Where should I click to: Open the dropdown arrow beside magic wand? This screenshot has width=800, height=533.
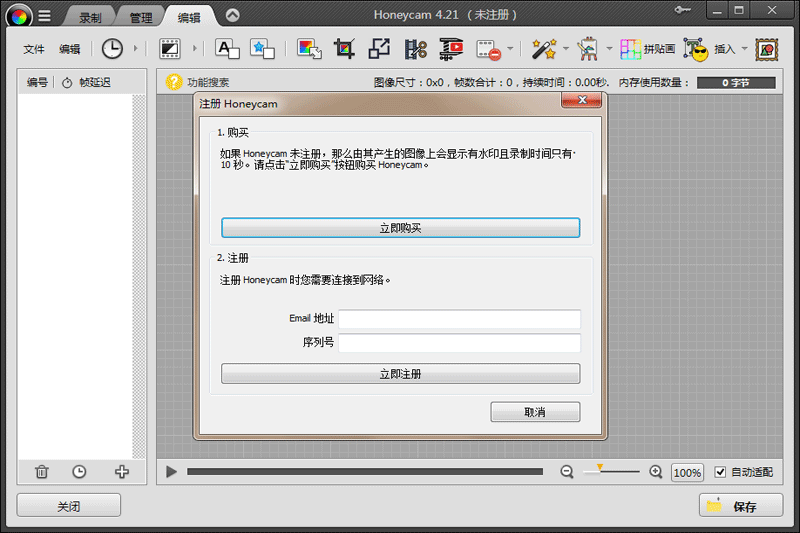tap(566, 48)
